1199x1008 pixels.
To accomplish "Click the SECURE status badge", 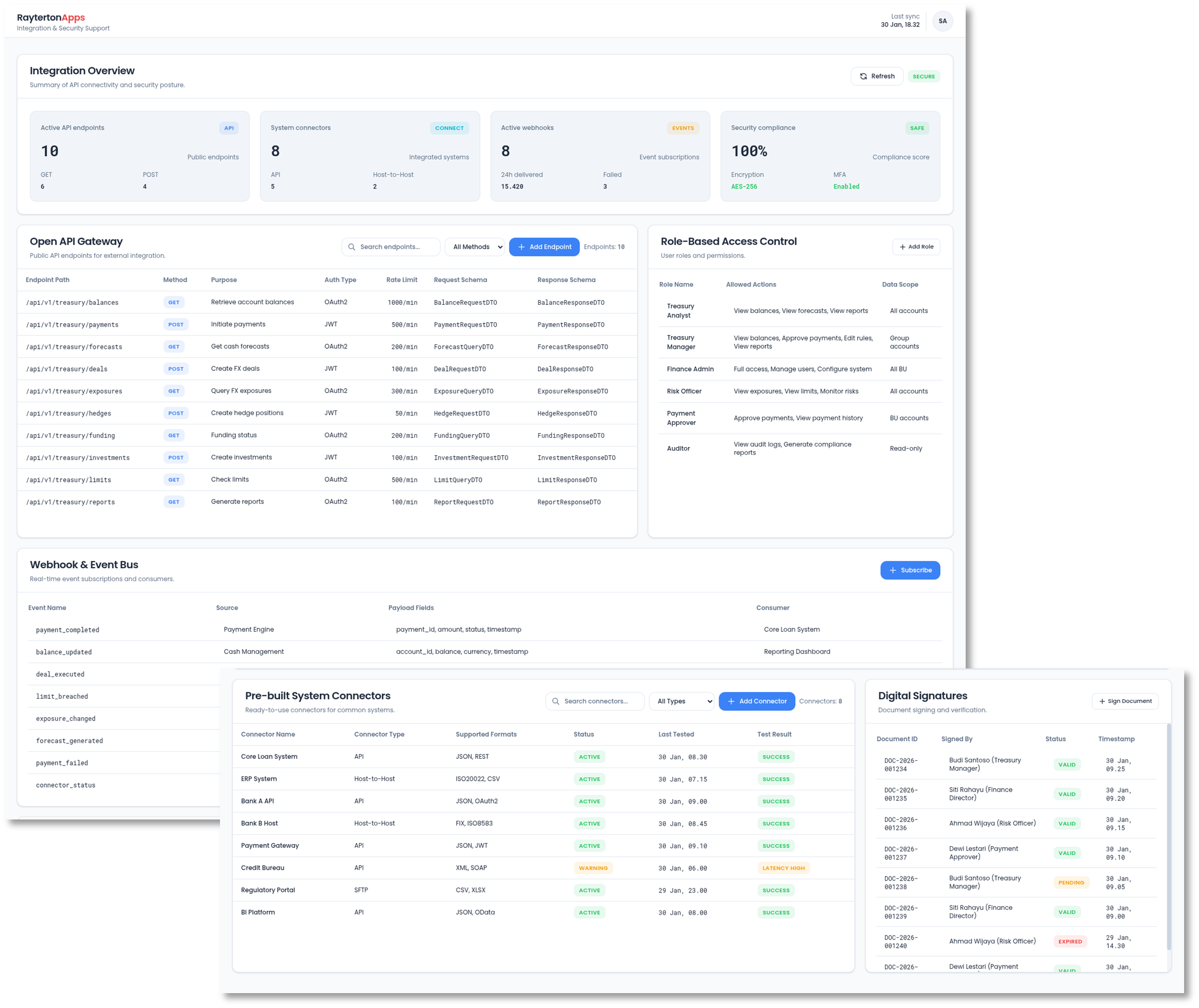I will 924,76.
